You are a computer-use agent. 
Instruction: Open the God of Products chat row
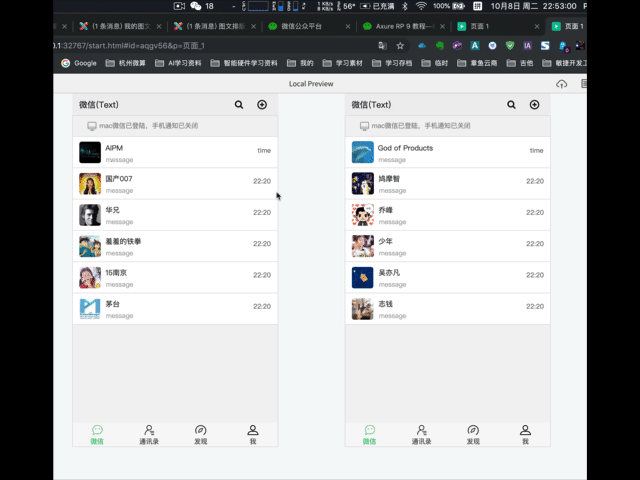click(x=448, y=152)
